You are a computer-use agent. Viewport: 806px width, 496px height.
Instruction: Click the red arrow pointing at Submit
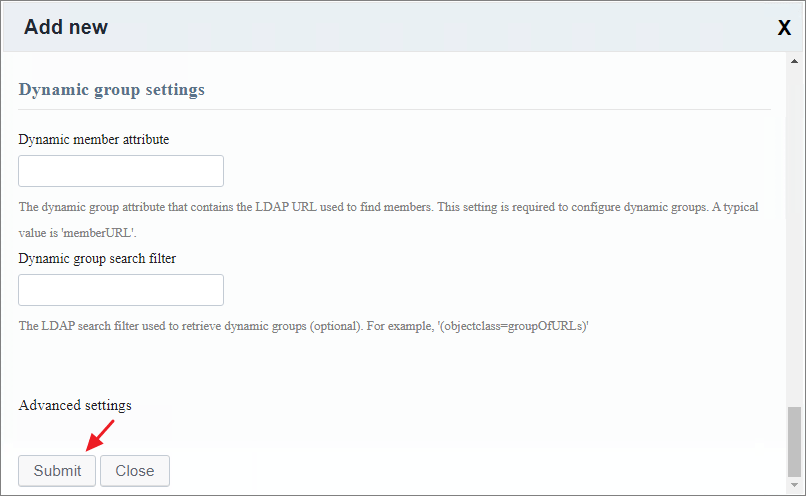[x=101, y=435]
